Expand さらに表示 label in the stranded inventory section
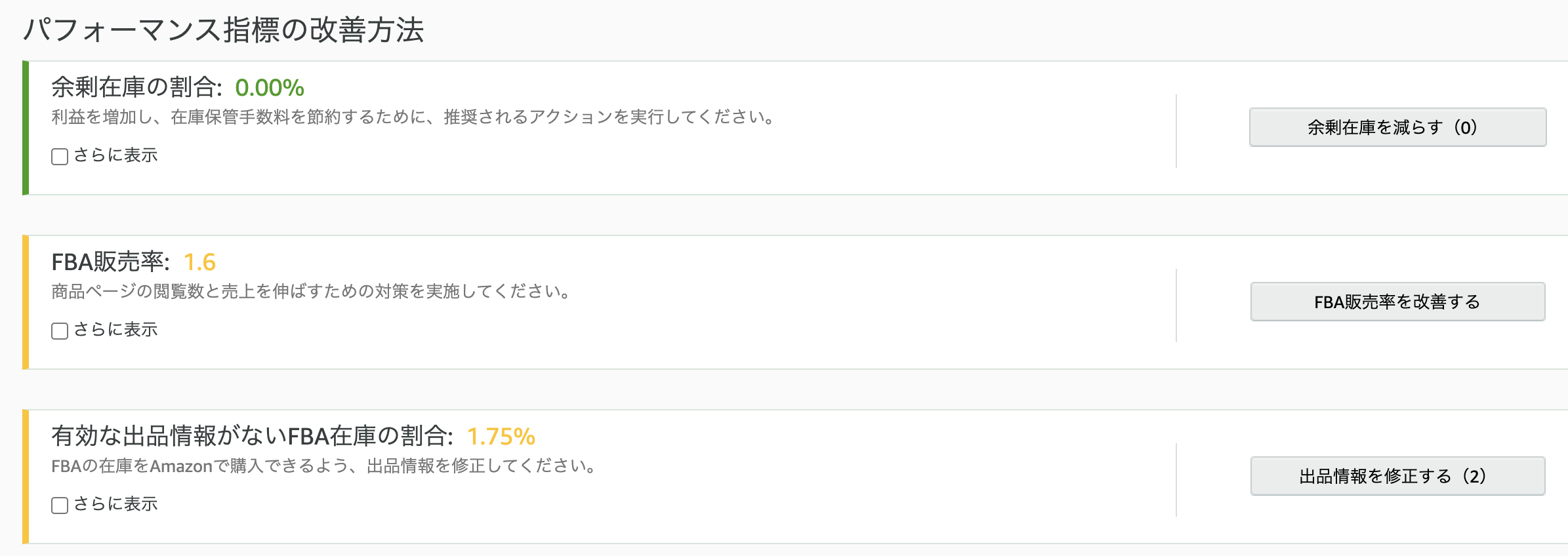 click(x=115, y=504)
